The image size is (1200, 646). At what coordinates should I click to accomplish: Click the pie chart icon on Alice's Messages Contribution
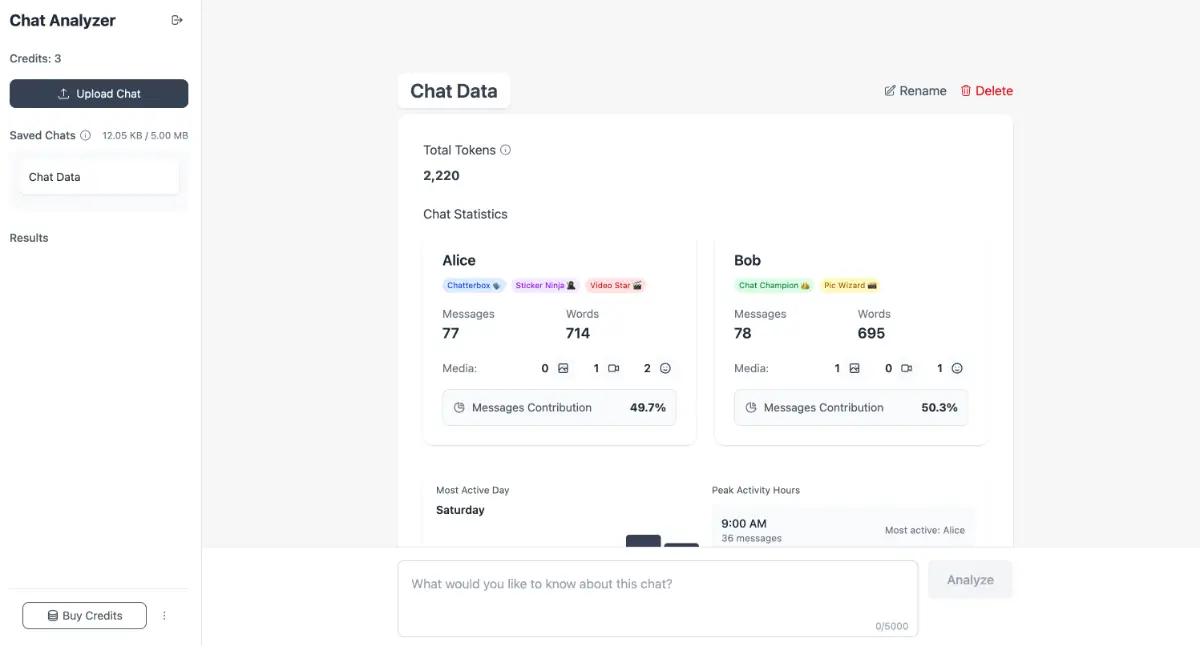460,407
